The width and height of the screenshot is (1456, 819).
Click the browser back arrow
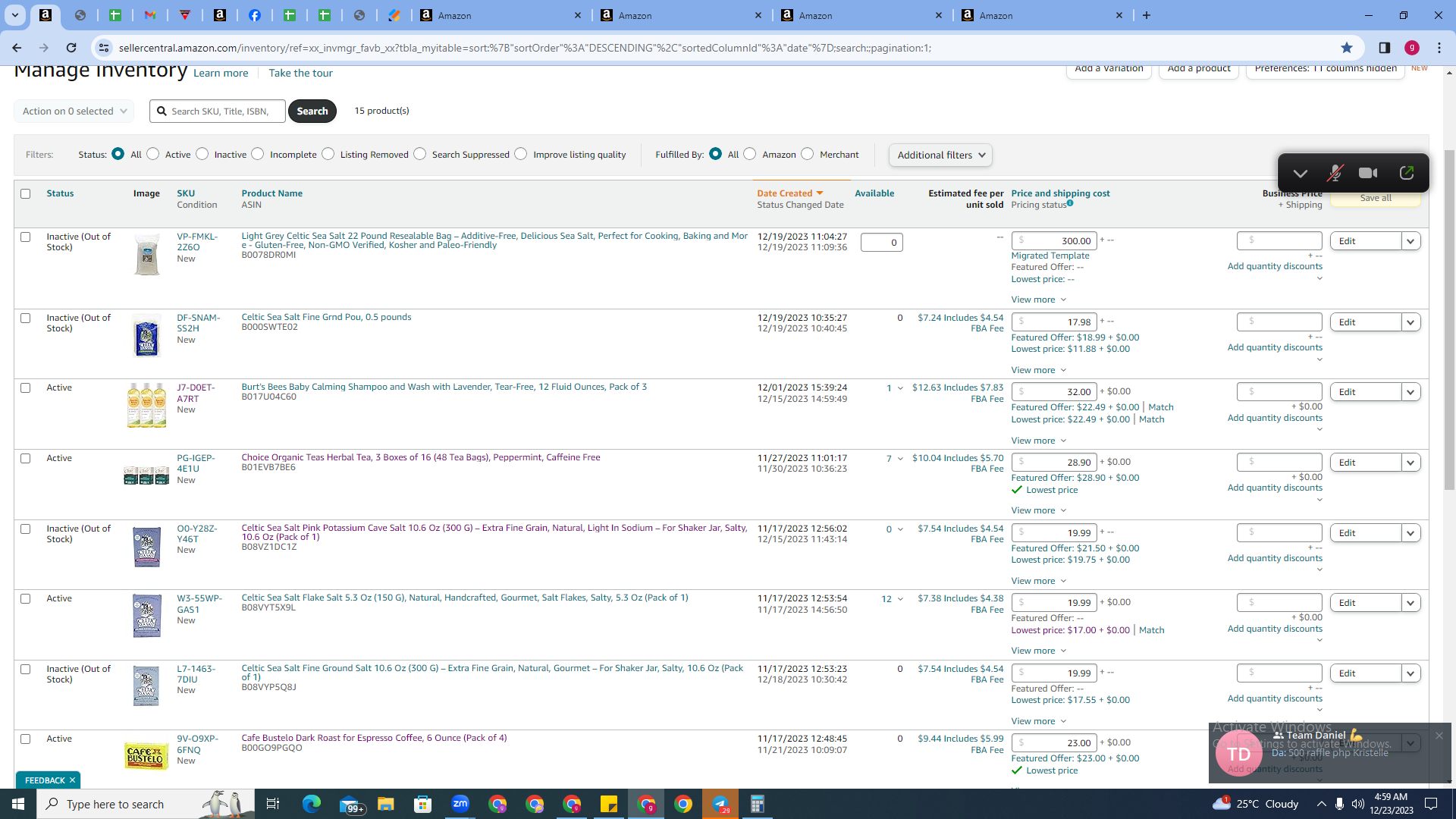pyautogui.click(x=17, y=48)
